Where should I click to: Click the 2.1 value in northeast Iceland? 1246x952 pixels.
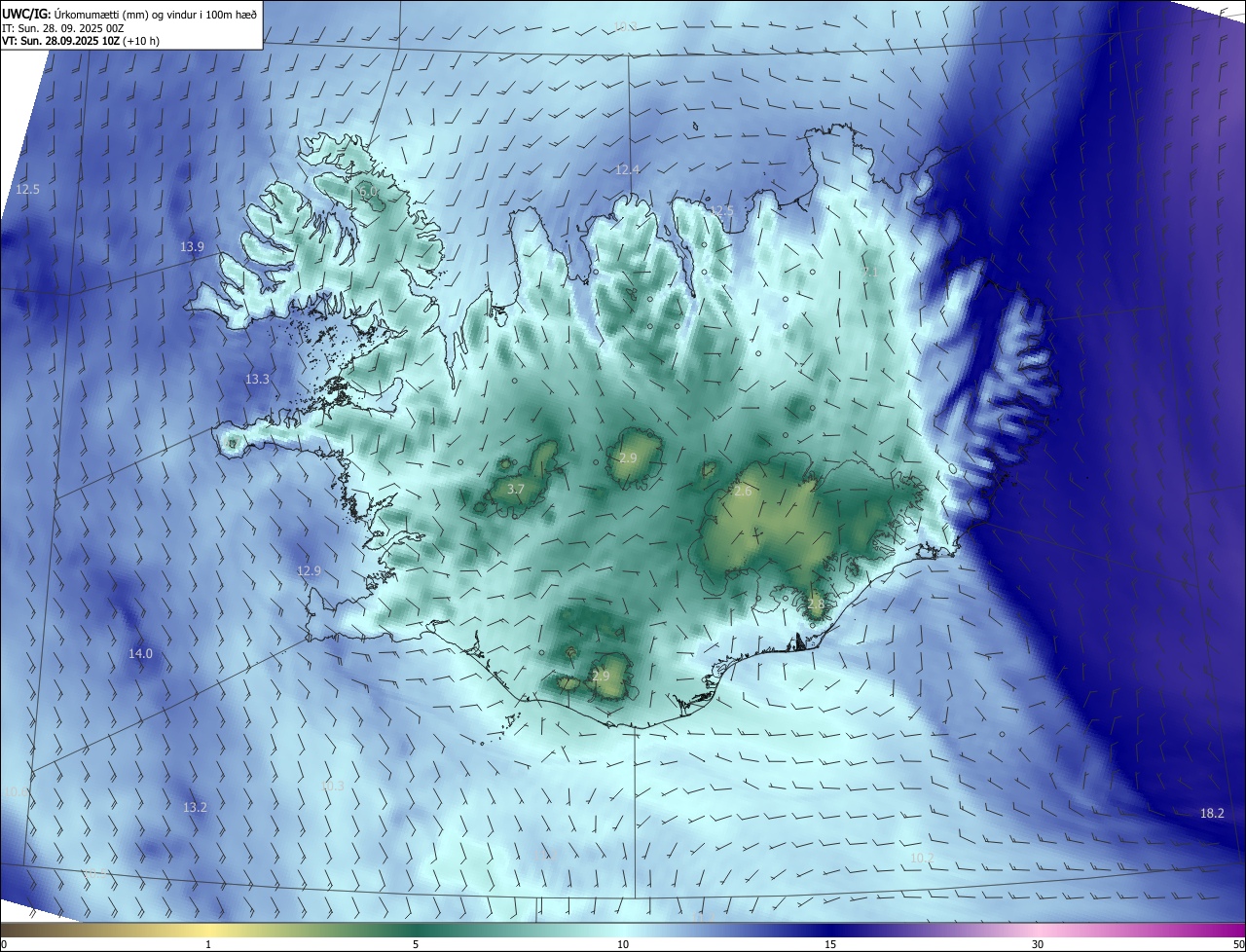pos(870,272)
